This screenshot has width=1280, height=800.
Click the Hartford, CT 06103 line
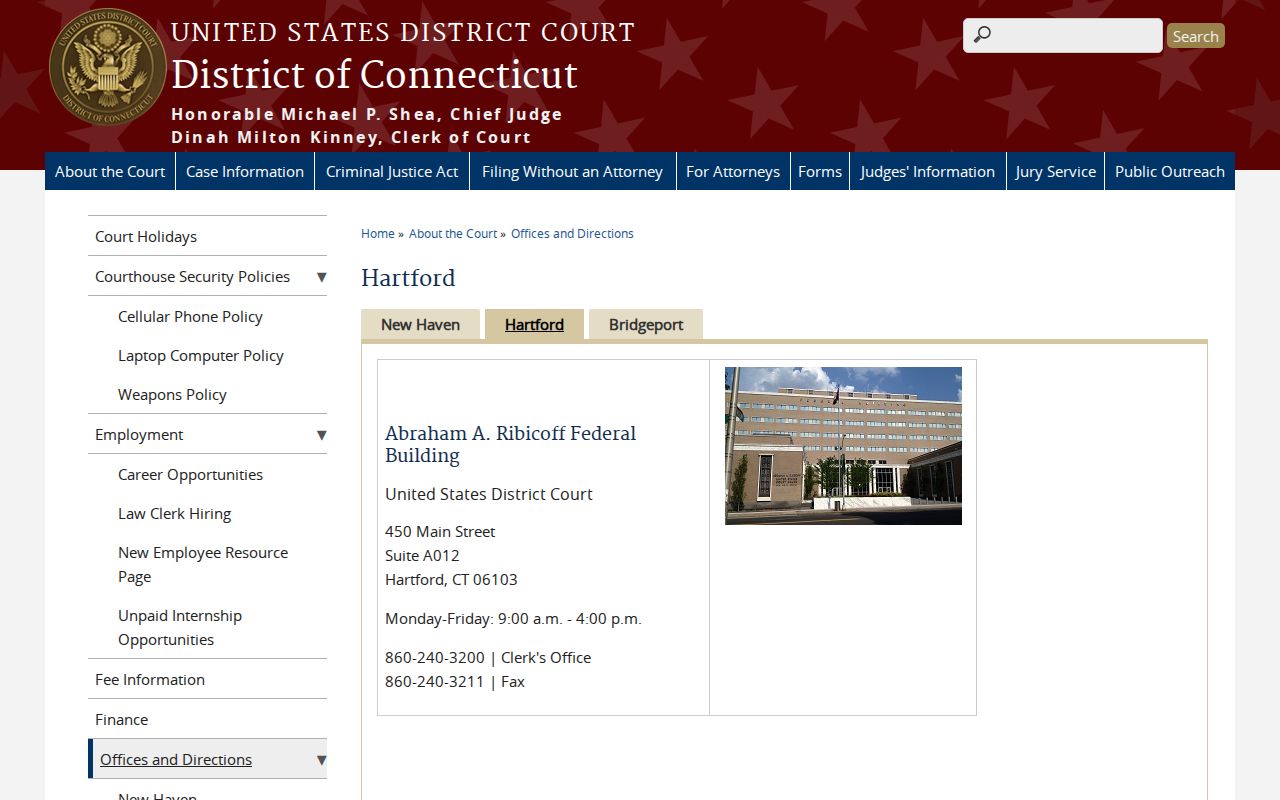pos(451,579)
